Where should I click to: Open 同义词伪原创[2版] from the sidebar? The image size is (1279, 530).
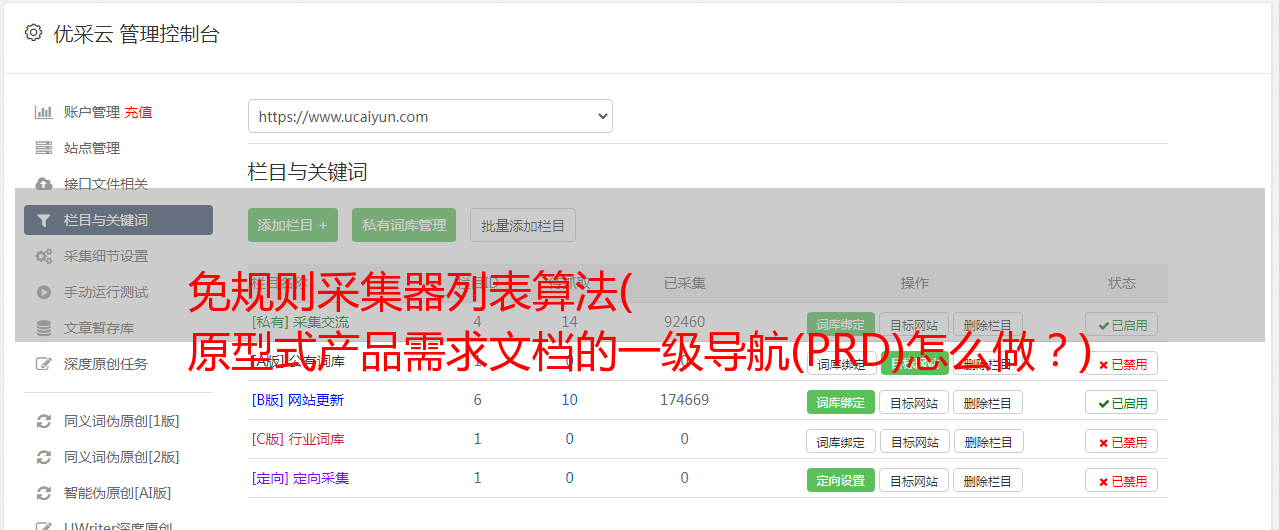tap(122, 457)
